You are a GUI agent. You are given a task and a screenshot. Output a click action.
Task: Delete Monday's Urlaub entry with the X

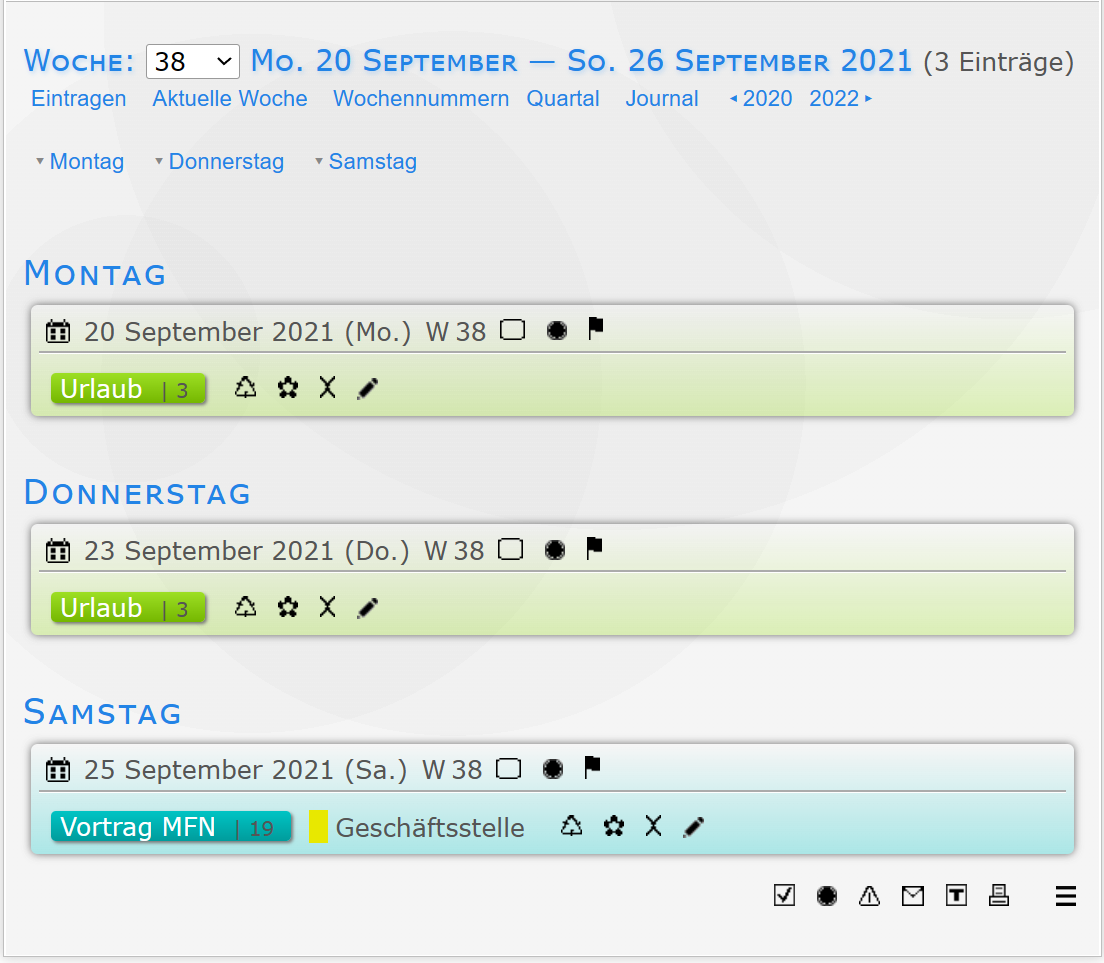tap(327, 387)
